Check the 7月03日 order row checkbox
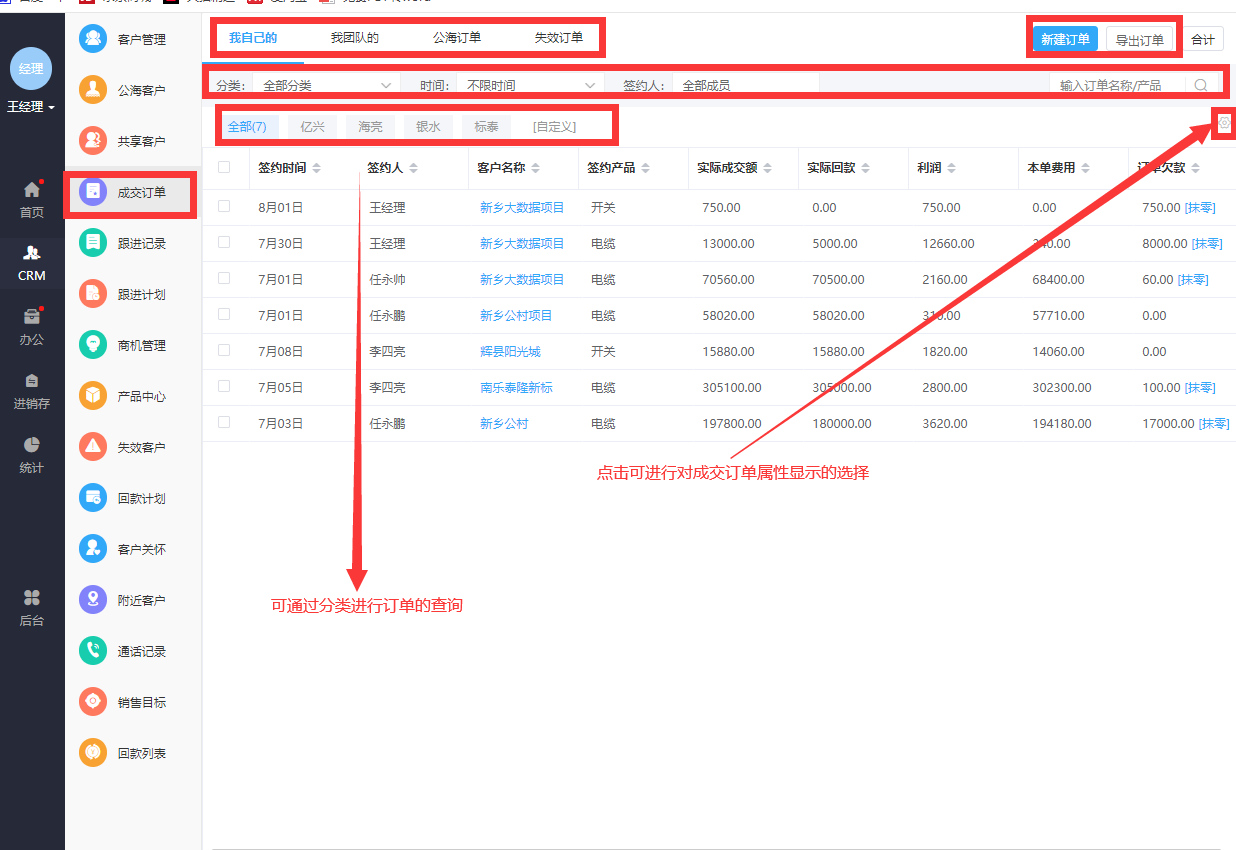The width and height of the screenshot is (1236, 850). 224,422
